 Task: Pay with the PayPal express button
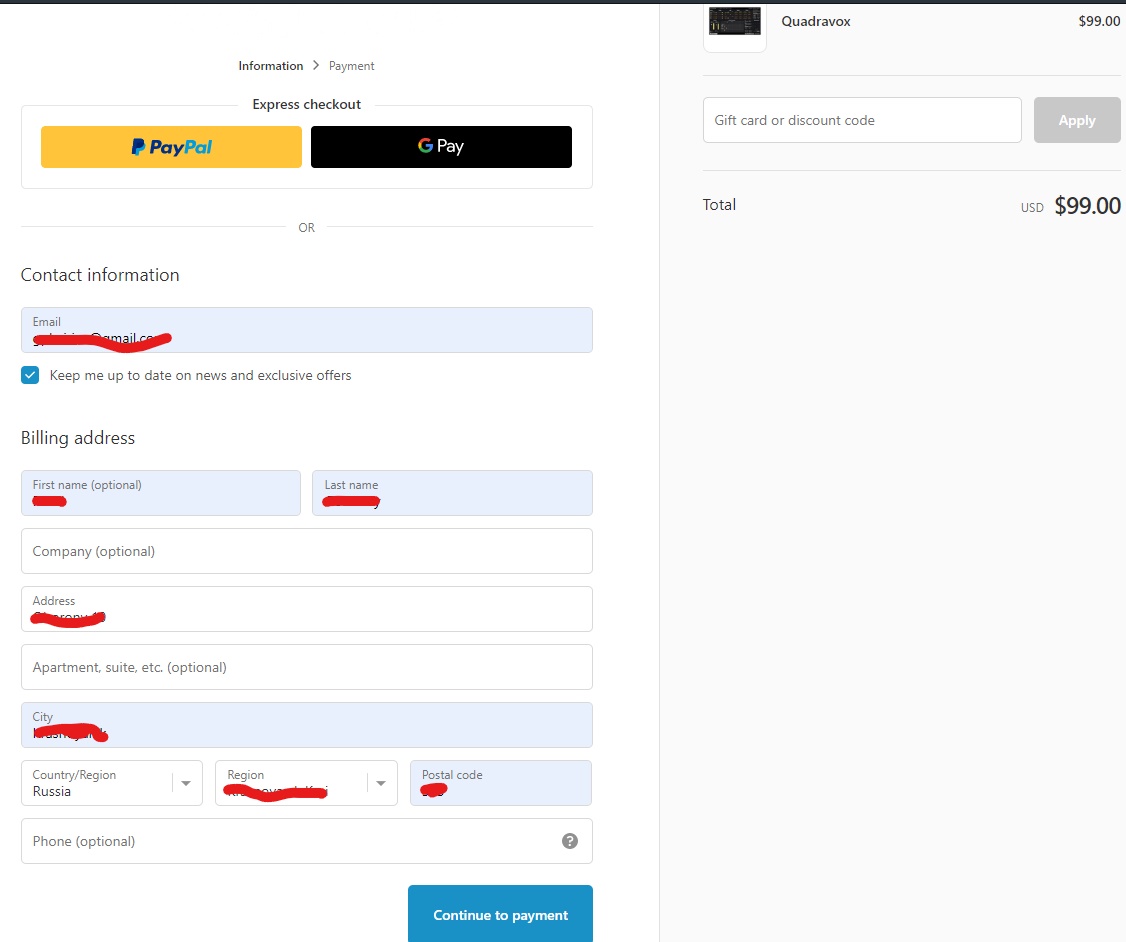pos(171,147)
